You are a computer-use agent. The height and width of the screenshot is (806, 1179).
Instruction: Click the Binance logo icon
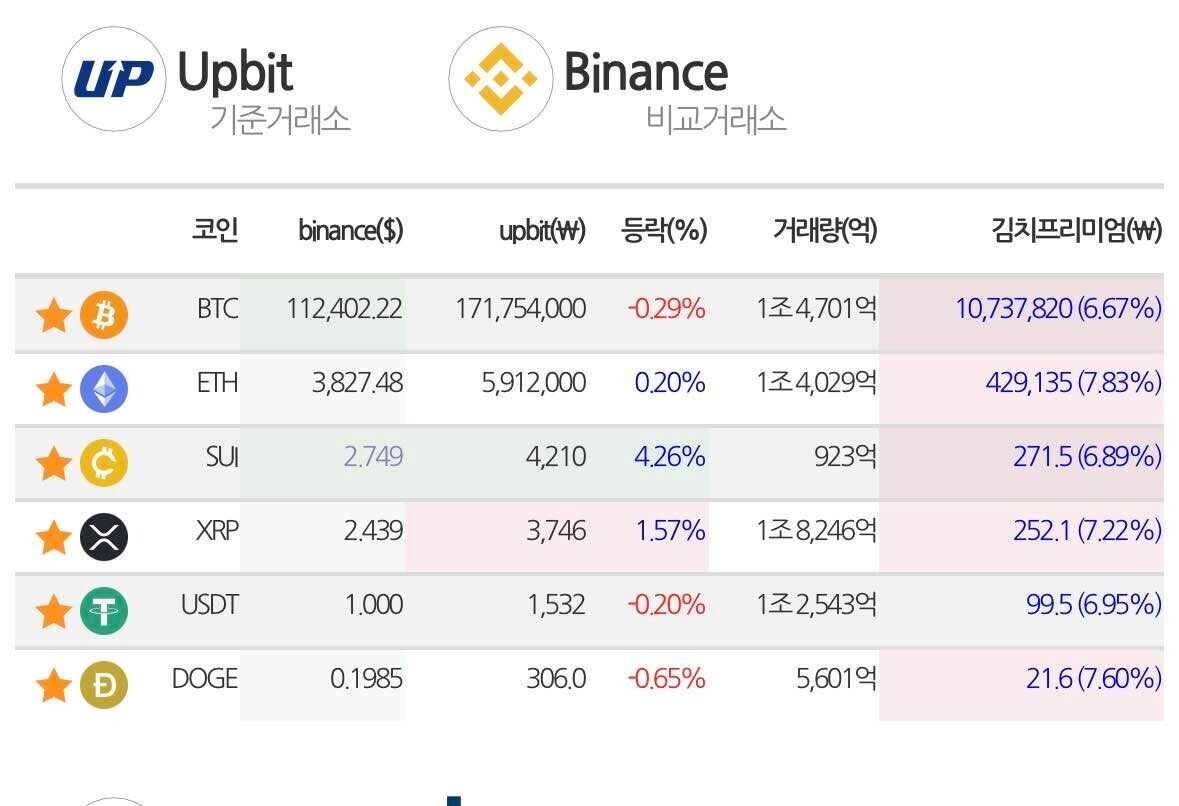tap(500, 79)
